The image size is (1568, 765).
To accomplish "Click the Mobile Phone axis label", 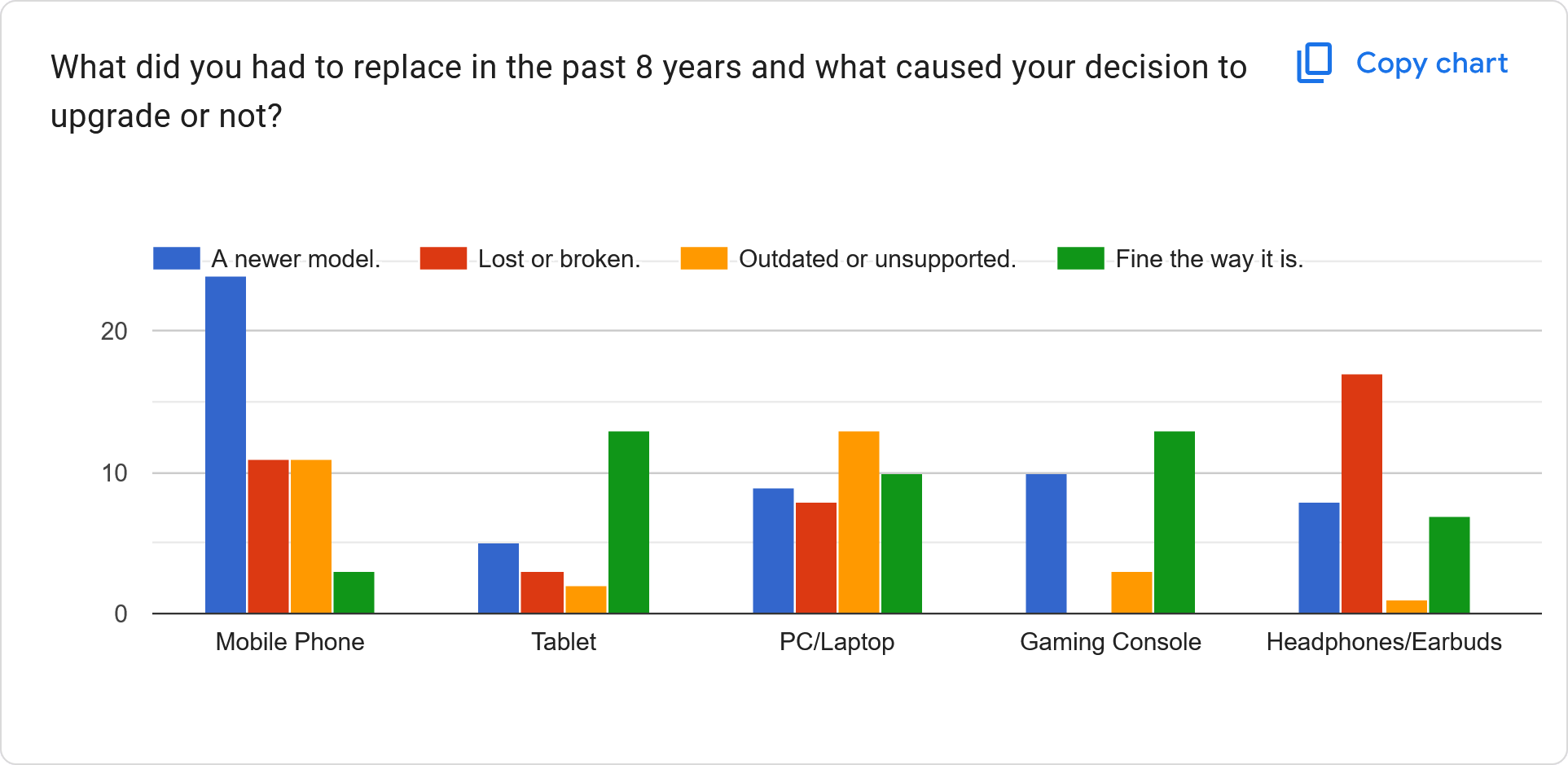I will click(289, 642).
